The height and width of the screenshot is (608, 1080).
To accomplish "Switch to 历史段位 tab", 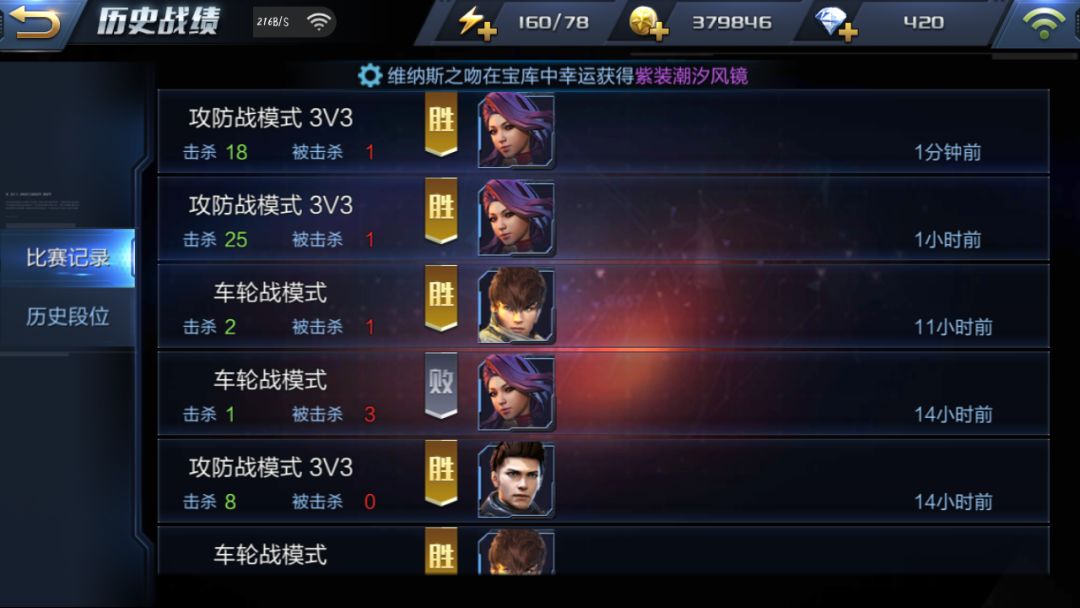I will tap(68, 317).
